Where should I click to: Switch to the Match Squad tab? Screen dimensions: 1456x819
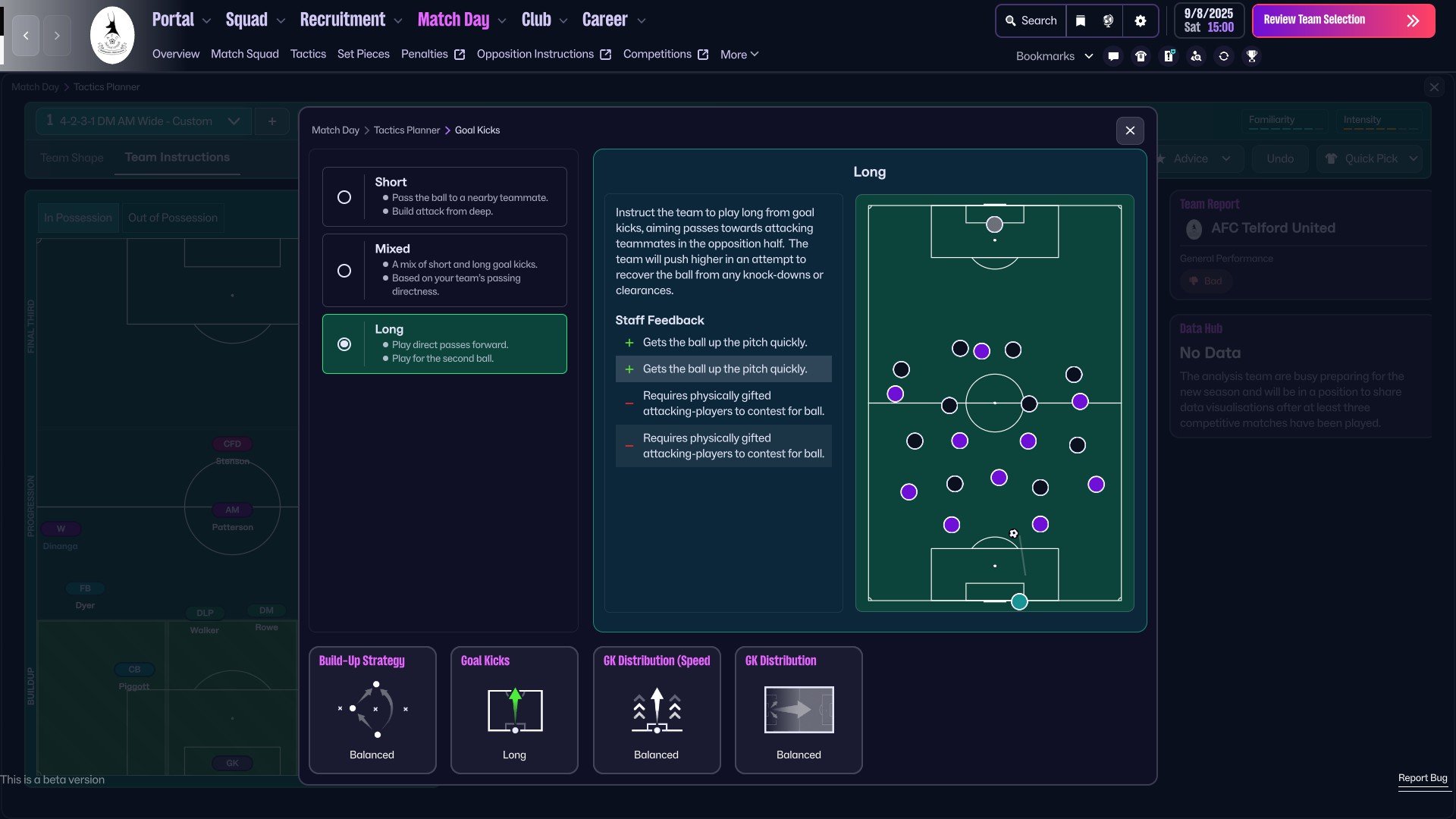pos(245,55)
